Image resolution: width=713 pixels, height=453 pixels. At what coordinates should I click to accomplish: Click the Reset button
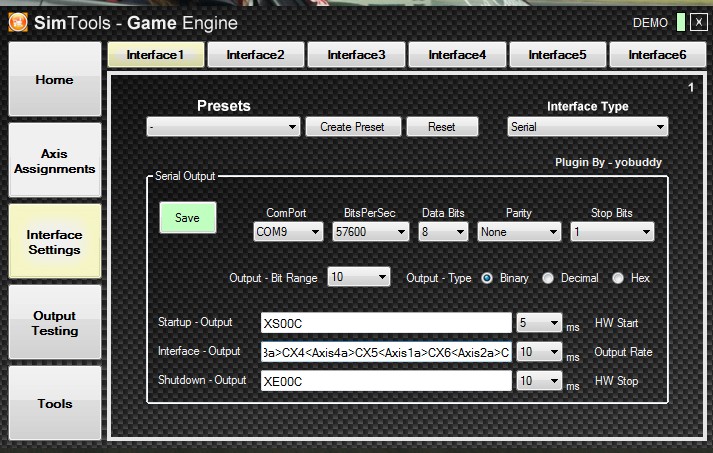tap(442, 127)
